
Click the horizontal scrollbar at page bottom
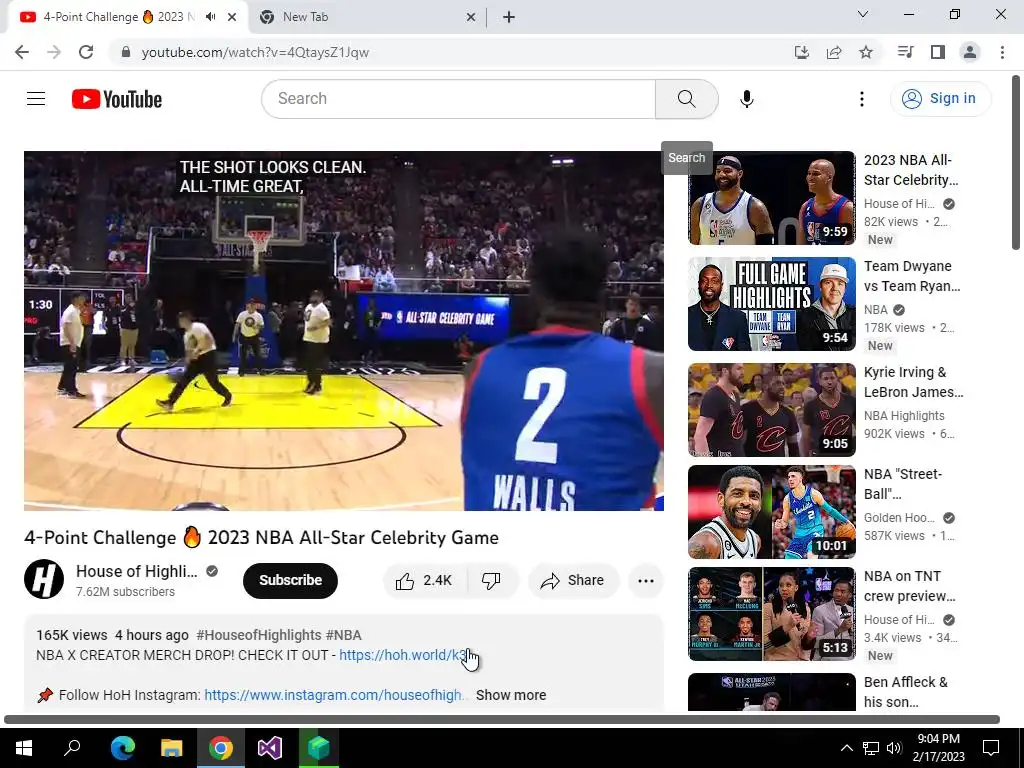pyautogui.click(x=502, y=720)
